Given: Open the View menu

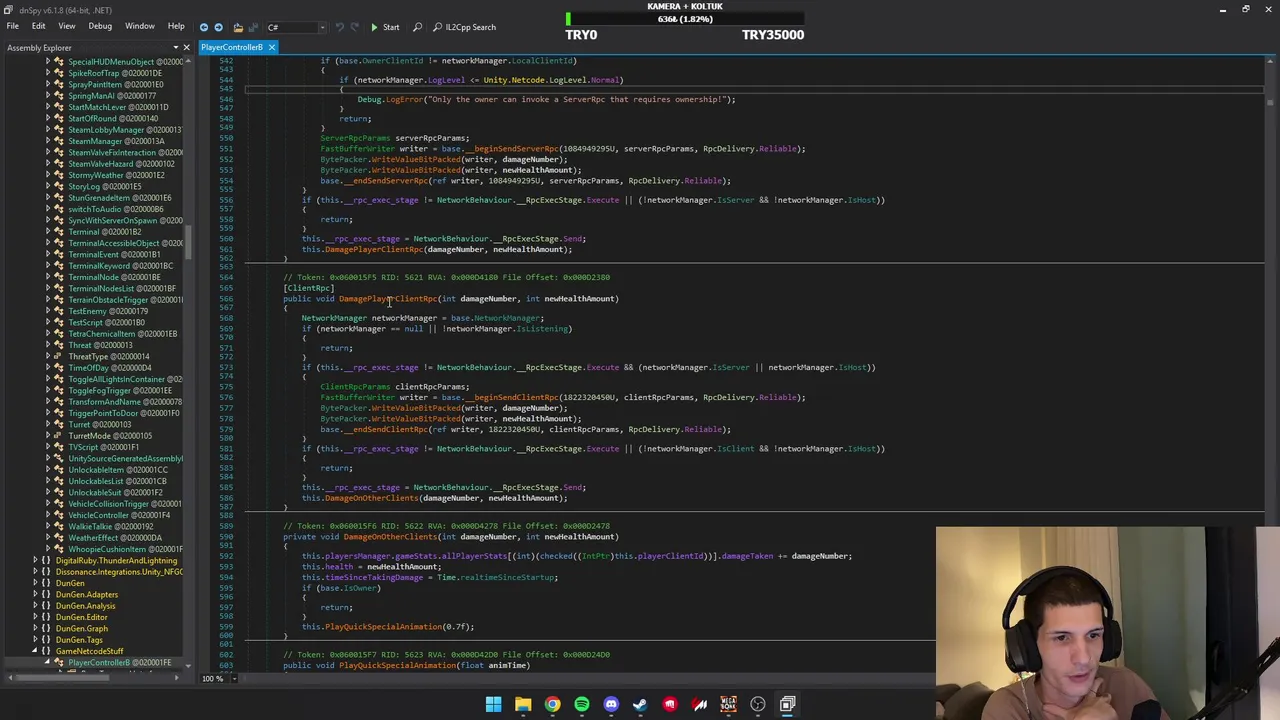Looking at the screenshot, I should click(66, 26).
